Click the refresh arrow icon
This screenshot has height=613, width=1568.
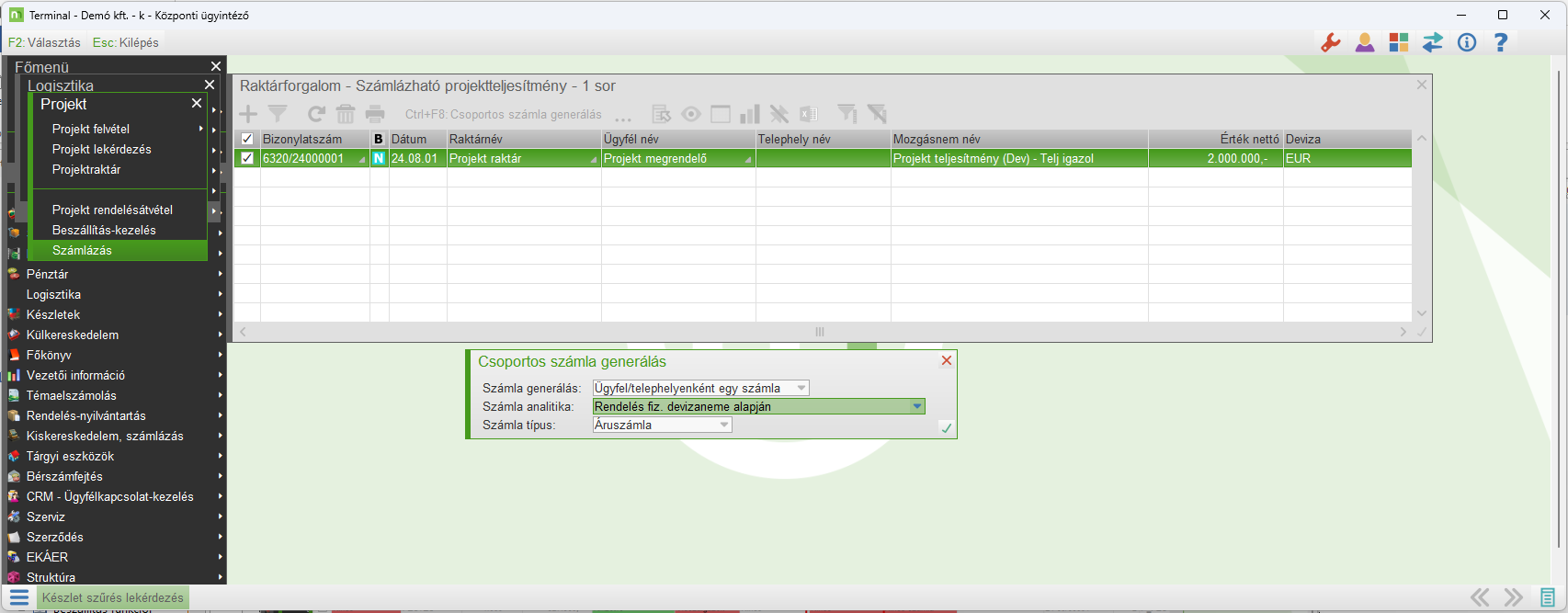point(316,114)
